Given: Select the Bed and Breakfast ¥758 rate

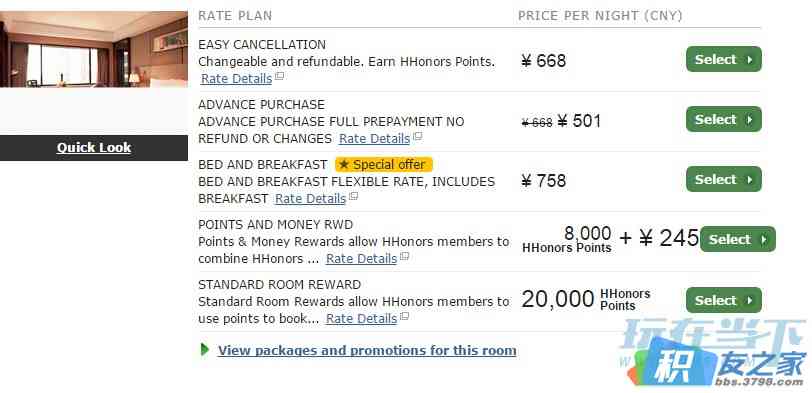Looking at the screenshot, I should tap(723, 179).
